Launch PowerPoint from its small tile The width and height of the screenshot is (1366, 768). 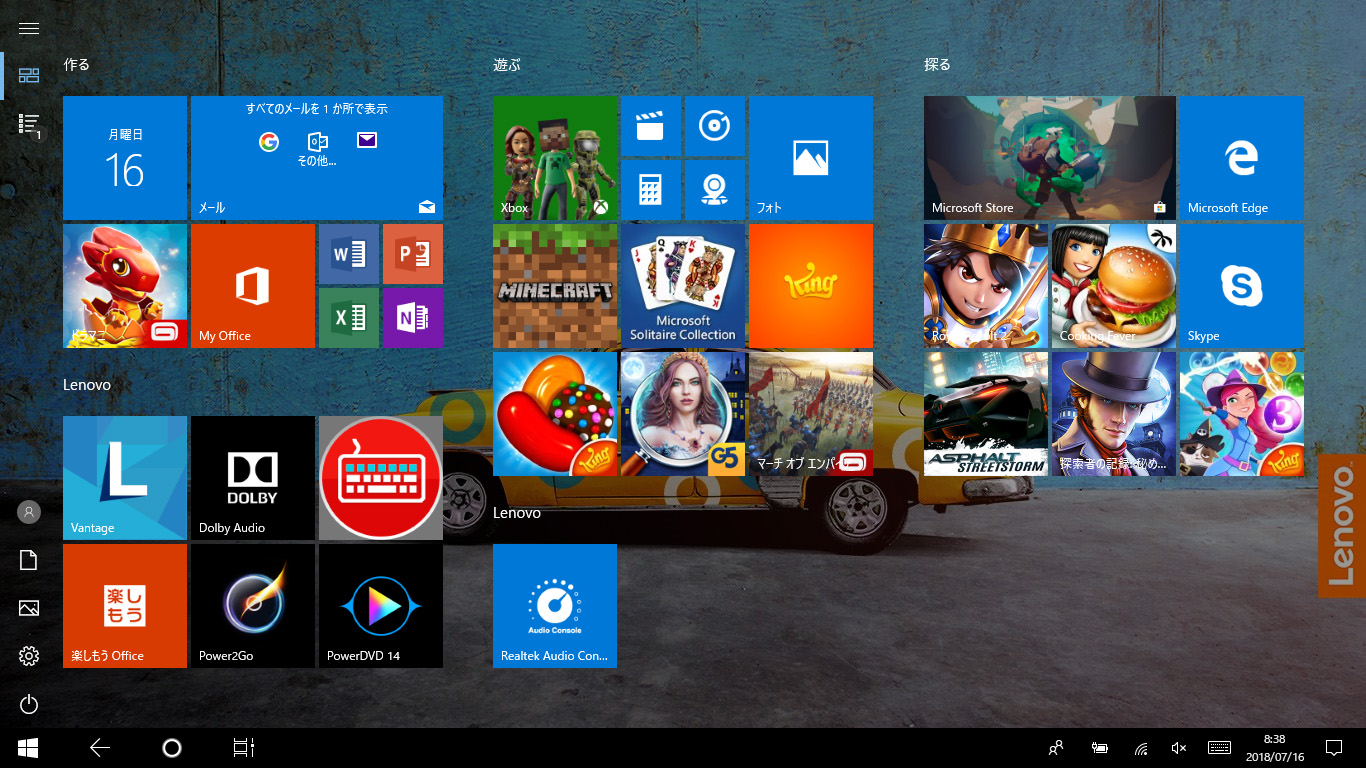click(x=413, y=254)
